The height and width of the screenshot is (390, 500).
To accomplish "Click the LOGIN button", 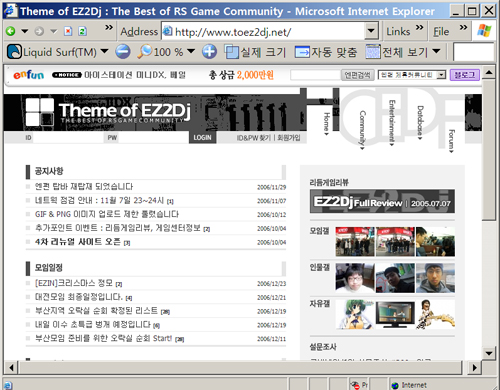I will 203,137.
